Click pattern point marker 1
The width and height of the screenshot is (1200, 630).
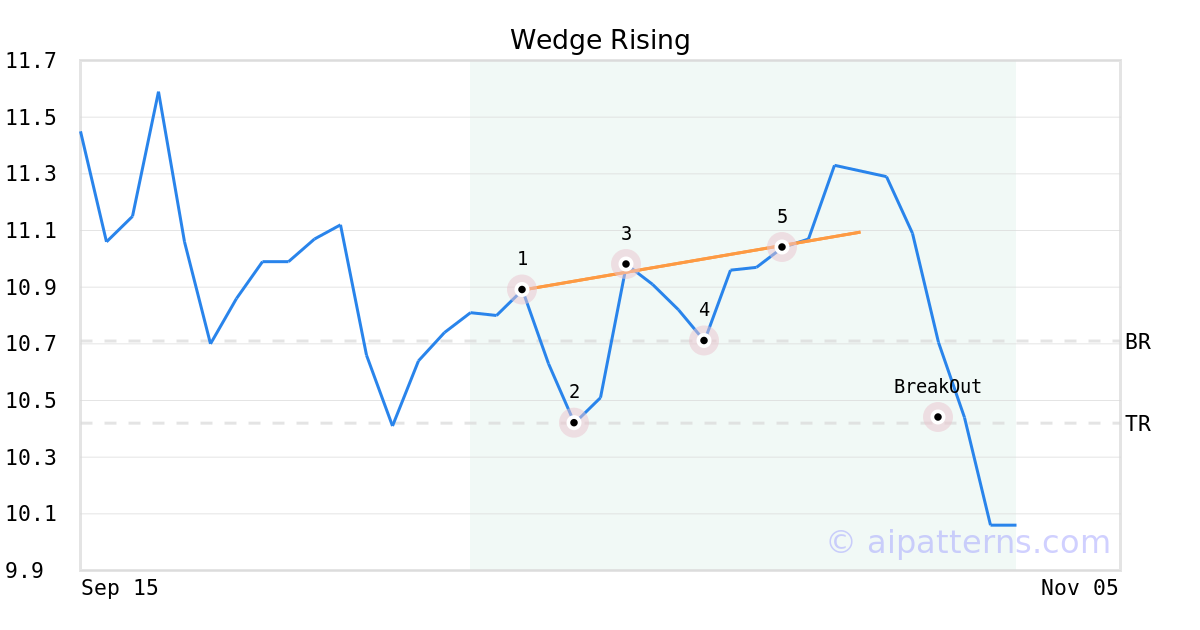point(522,289)
